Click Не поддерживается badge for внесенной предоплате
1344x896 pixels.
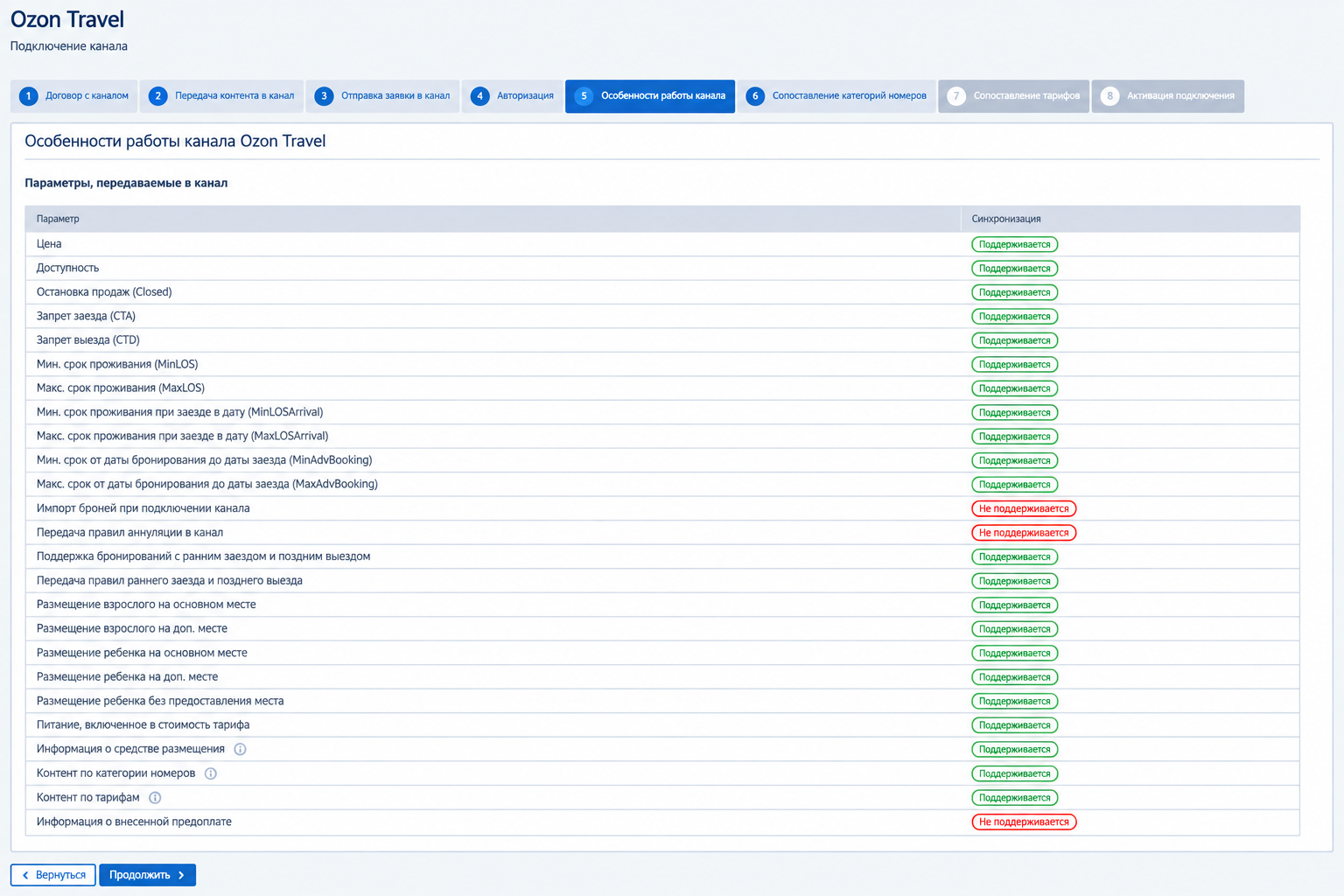click(1024, 822)
